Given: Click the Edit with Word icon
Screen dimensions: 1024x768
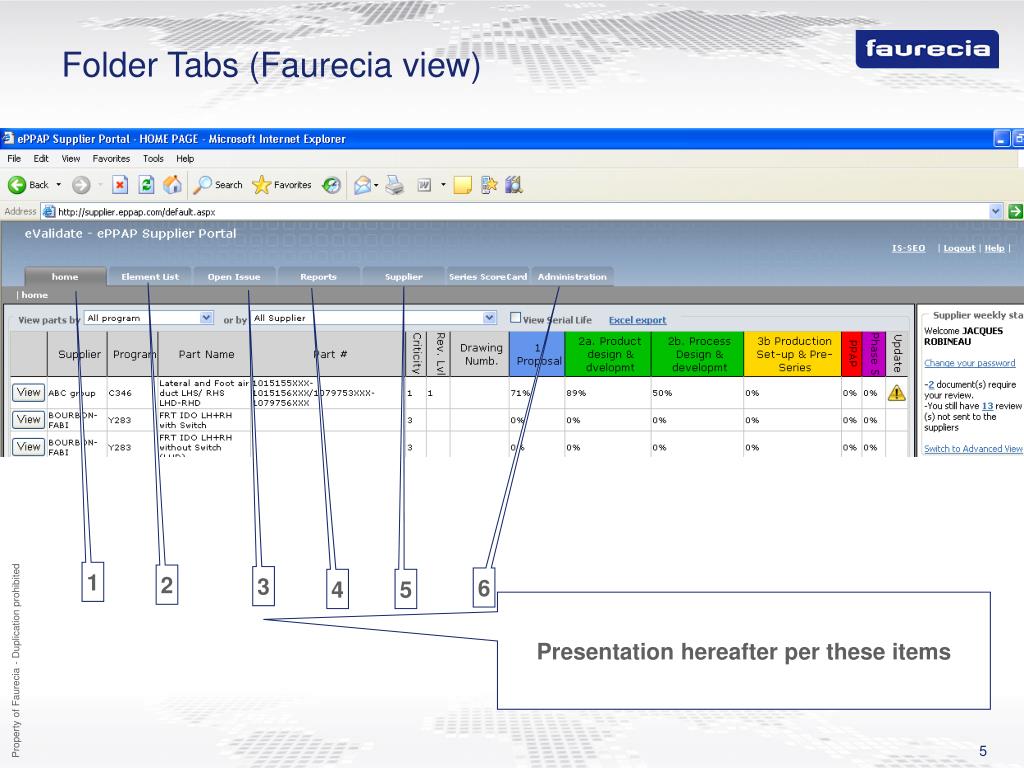Looking at the screenshot, I should [x=424, y=185].
